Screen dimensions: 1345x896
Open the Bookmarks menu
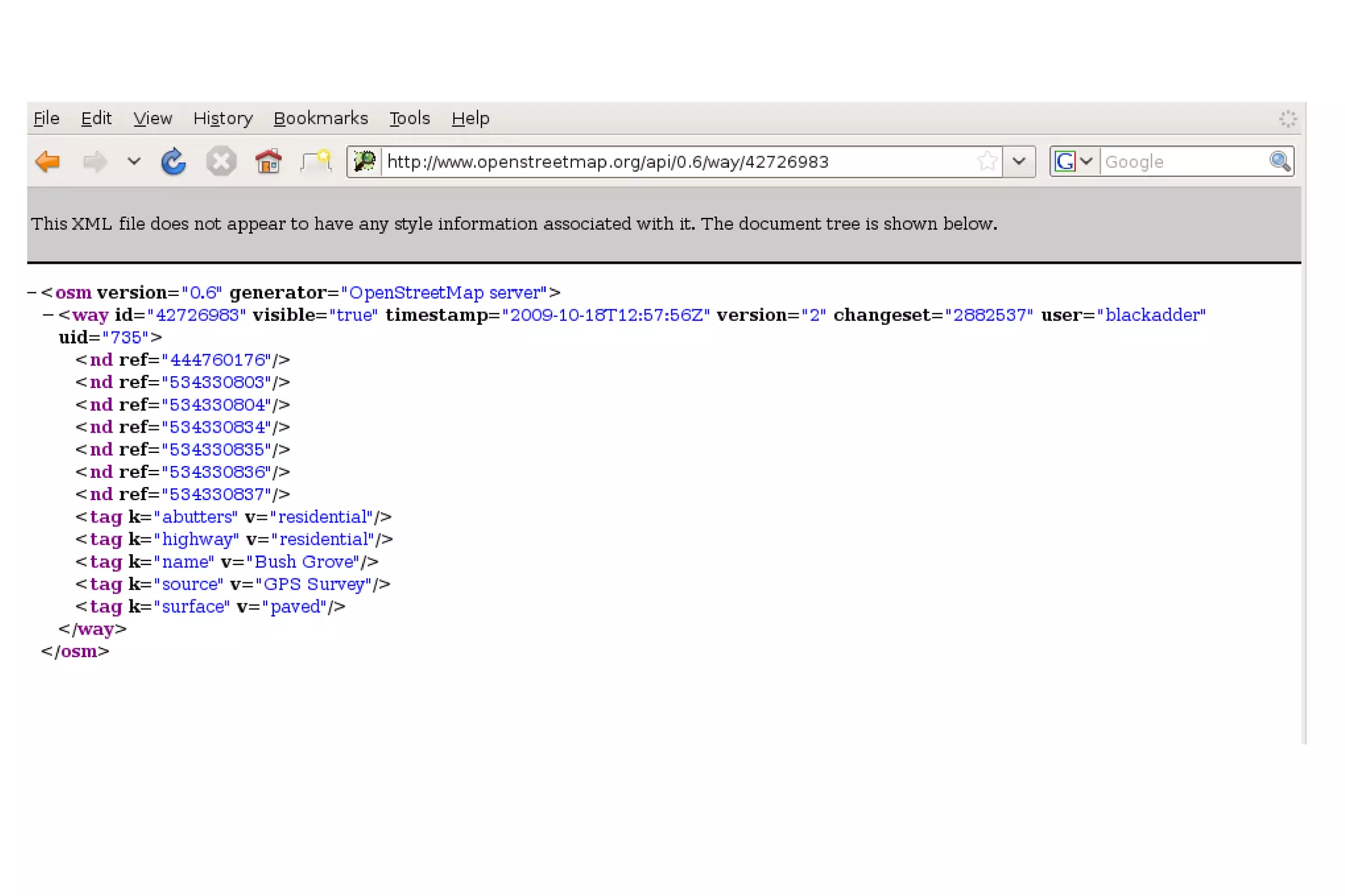[320, 119]
